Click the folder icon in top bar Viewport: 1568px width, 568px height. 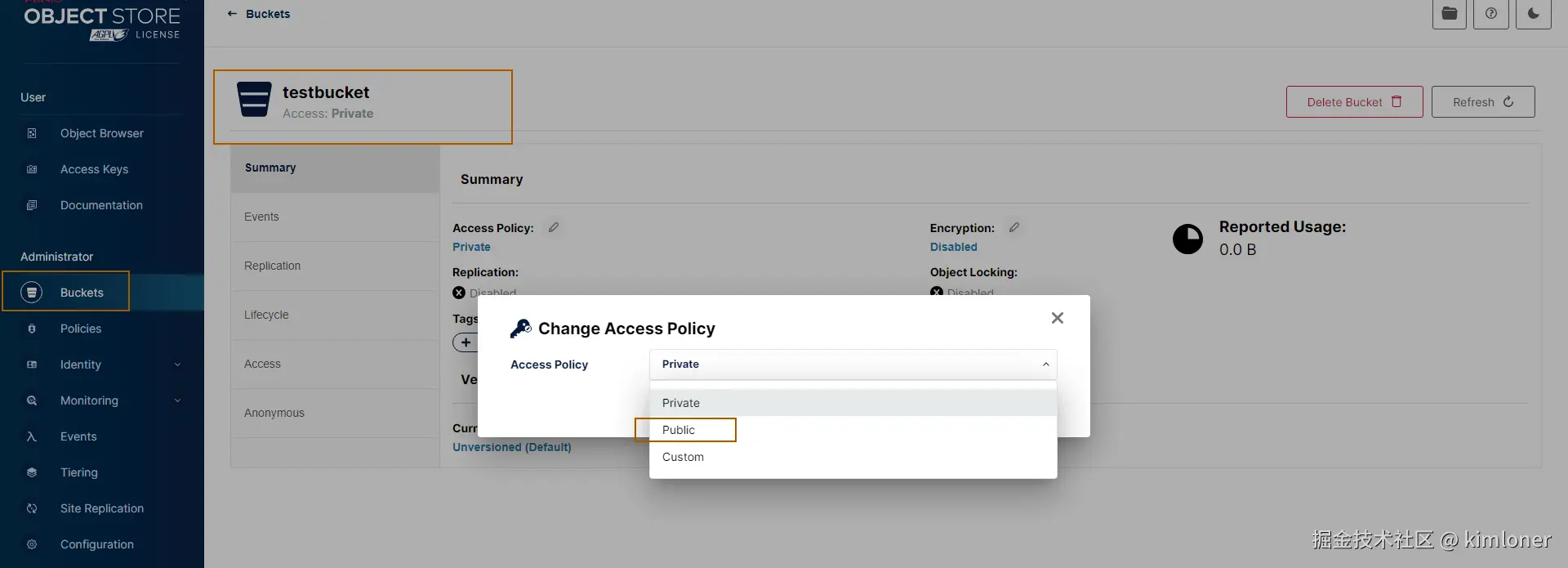pyautogui.click(x=1449, y=13)
